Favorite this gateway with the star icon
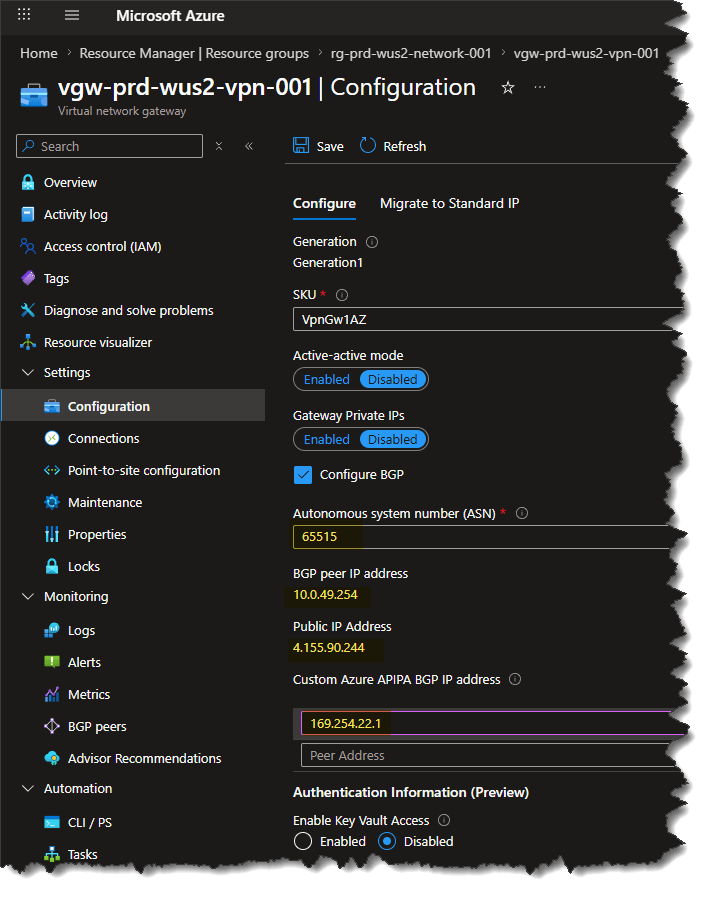Viewport: 710px width, 899px height. tap(508, 88)
